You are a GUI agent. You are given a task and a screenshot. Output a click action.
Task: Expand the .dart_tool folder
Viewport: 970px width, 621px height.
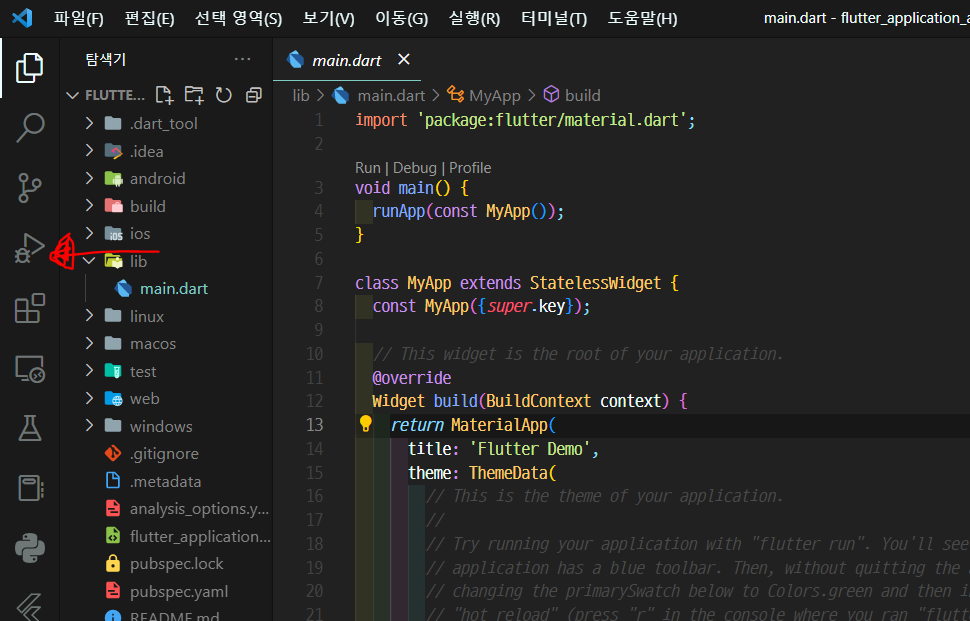coord(89,123)
